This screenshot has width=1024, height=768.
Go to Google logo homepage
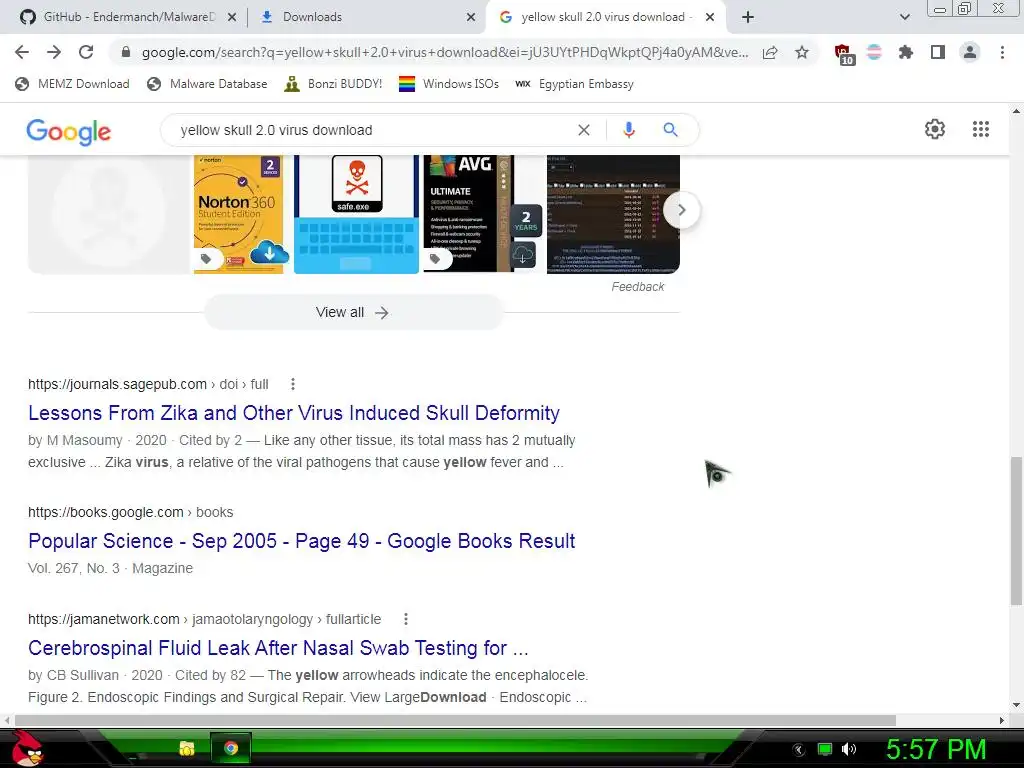point(69,132)
